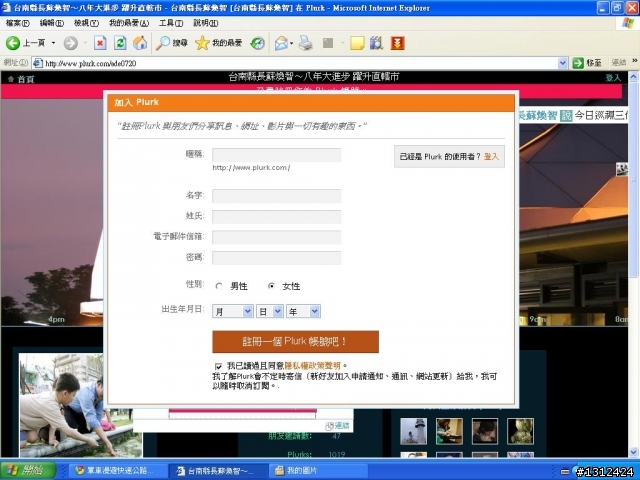Viewport: 640px width, 480px height.
Task: Open History clock icon
Action: (257, 43)
